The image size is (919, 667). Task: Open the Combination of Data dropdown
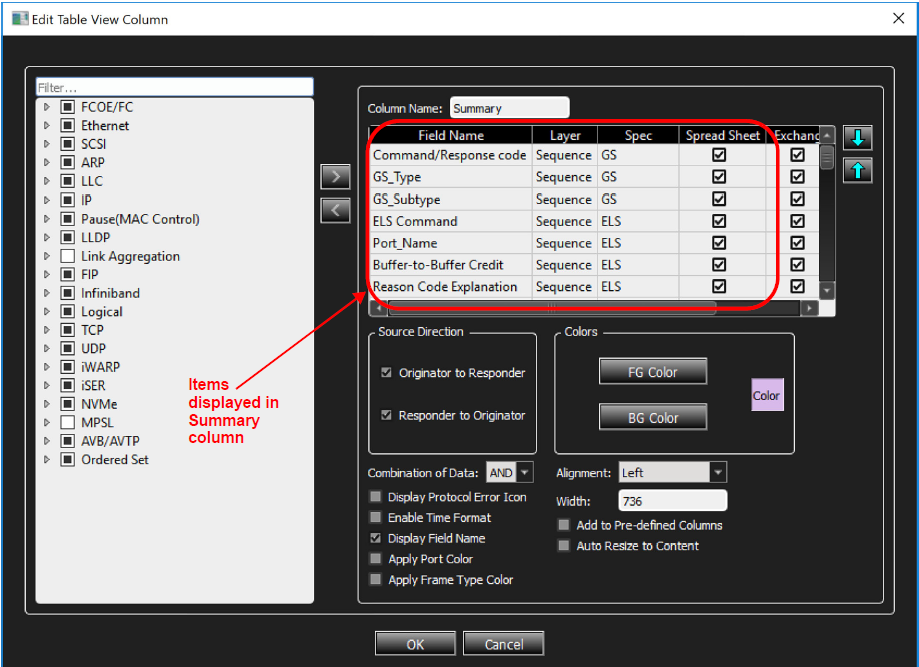(x=525, y=472)
